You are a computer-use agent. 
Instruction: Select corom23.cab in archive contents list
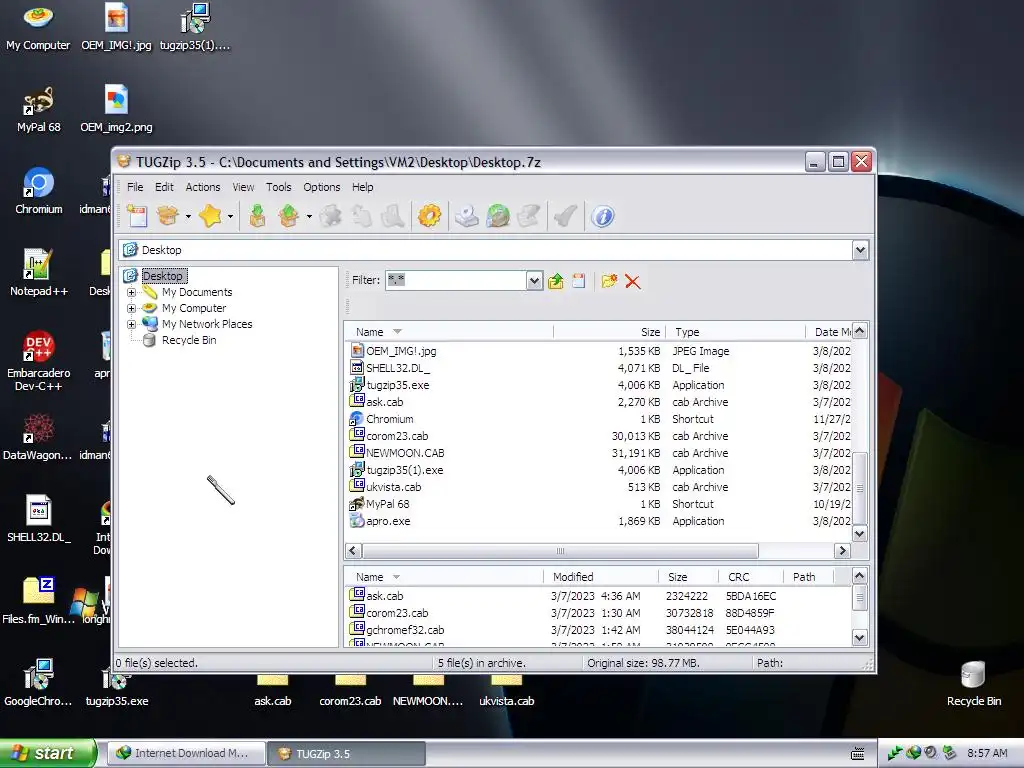pyautogui.click(x=397, y=613)
